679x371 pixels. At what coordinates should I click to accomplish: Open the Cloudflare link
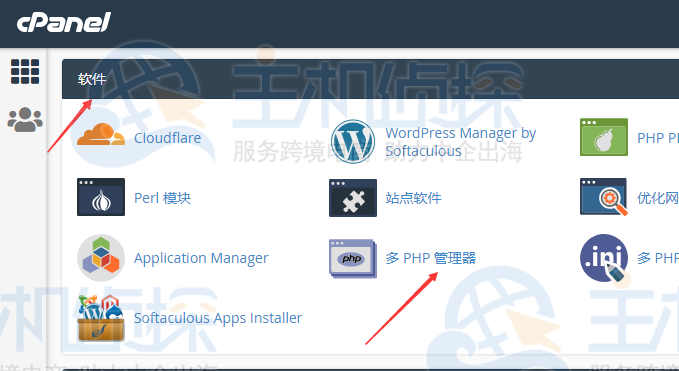168,138
